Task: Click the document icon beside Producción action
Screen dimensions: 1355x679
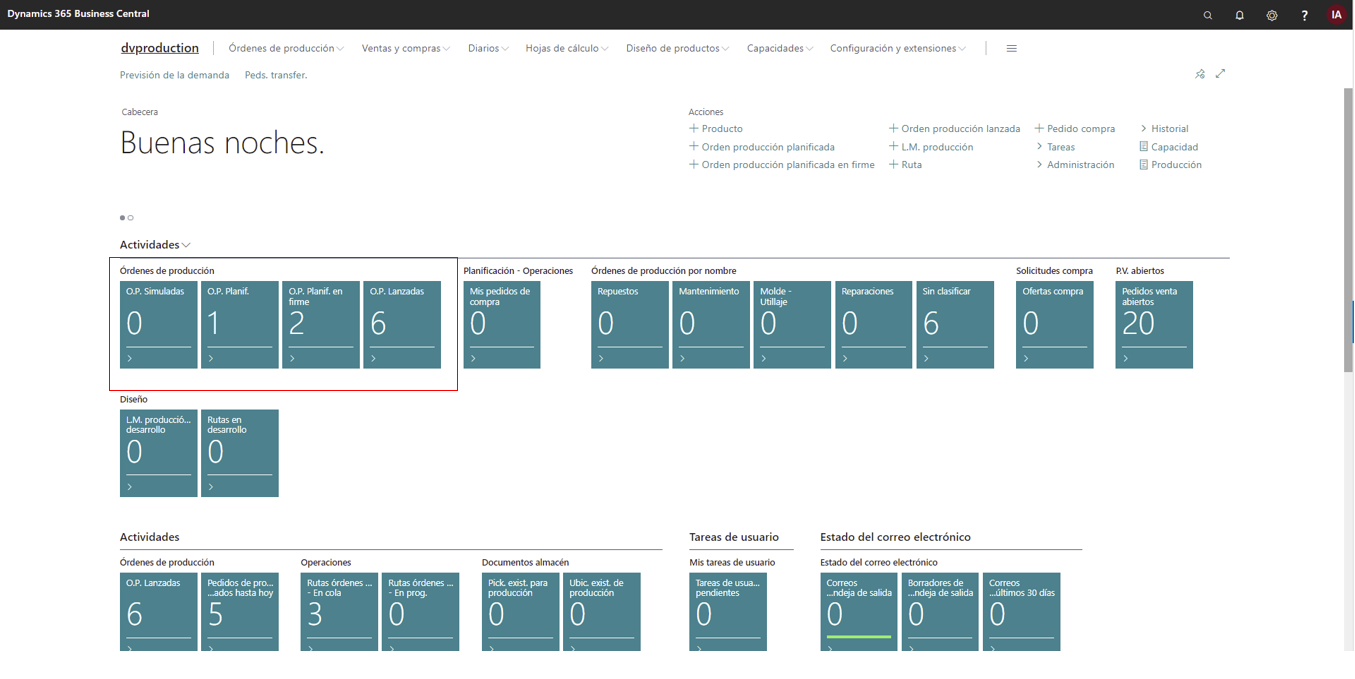Action: 1144,164
